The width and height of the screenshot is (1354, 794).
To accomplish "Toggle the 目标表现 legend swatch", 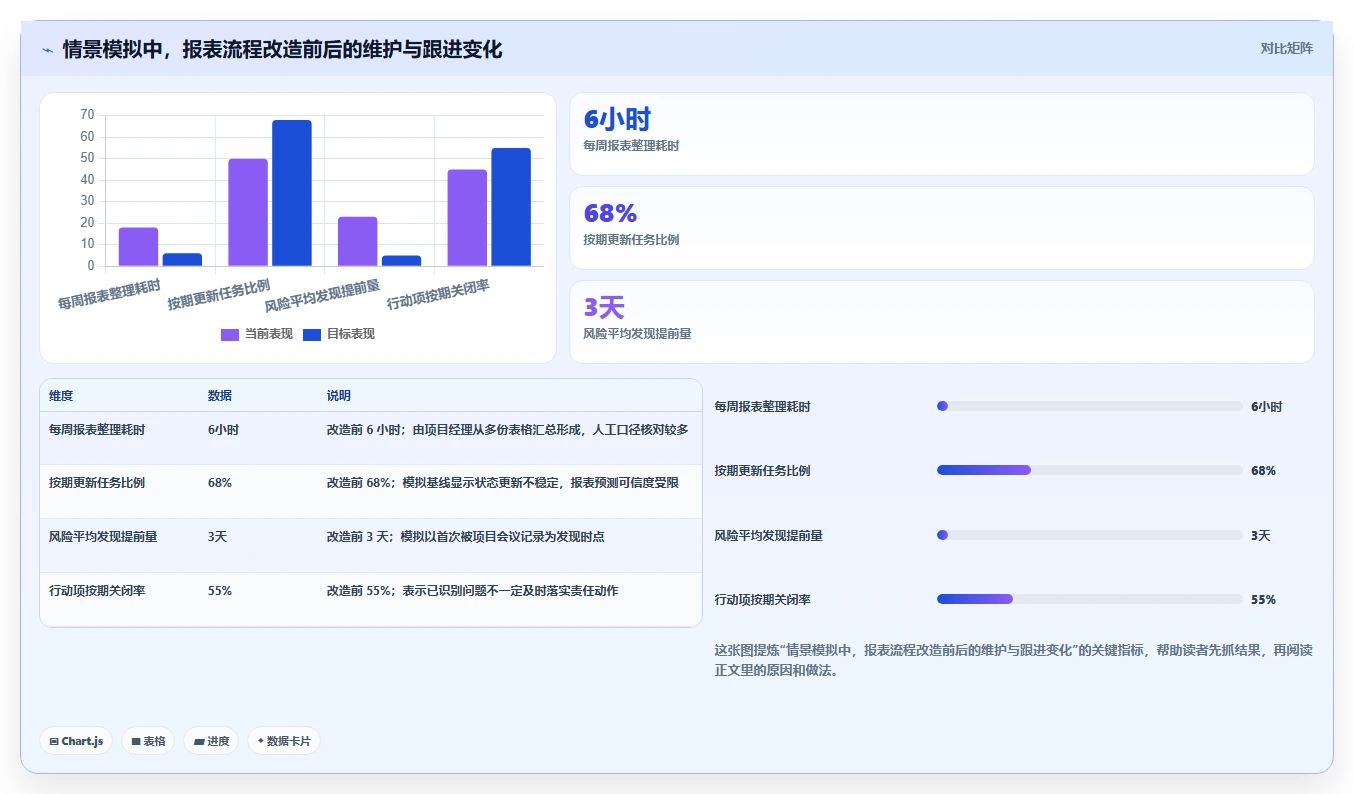I will click(x=312, y=334).
